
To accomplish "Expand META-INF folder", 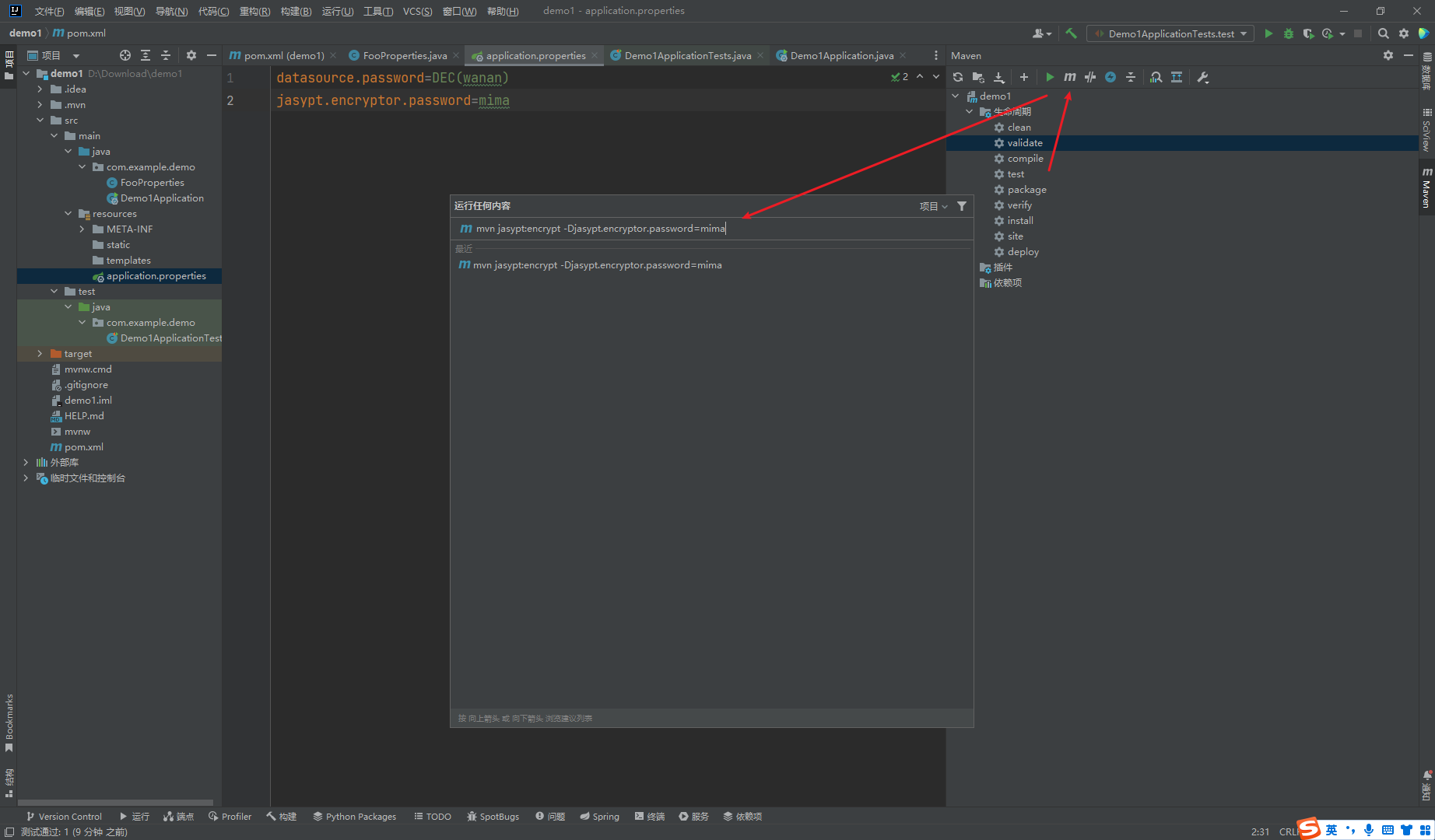I will coord(82,229).
